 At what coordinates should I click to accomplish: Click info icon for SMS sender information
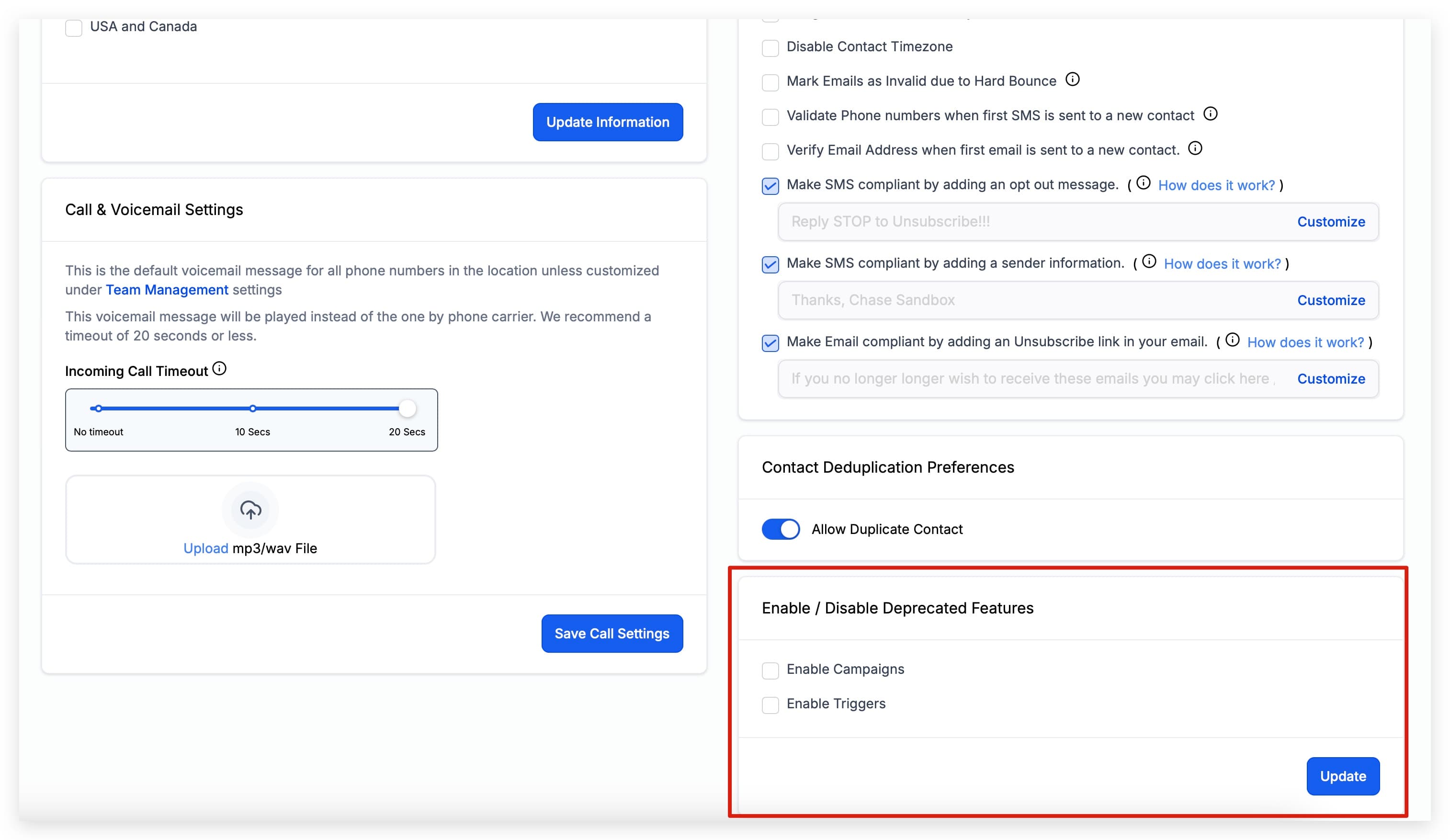pyautogui.click(x=1149, y=262)
